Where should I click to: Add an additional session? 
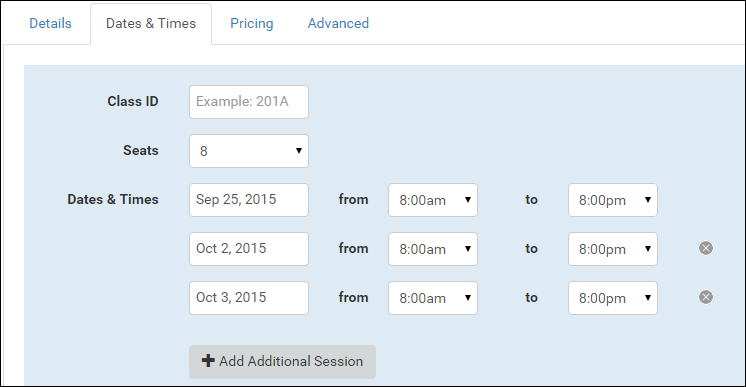(282, 362)
